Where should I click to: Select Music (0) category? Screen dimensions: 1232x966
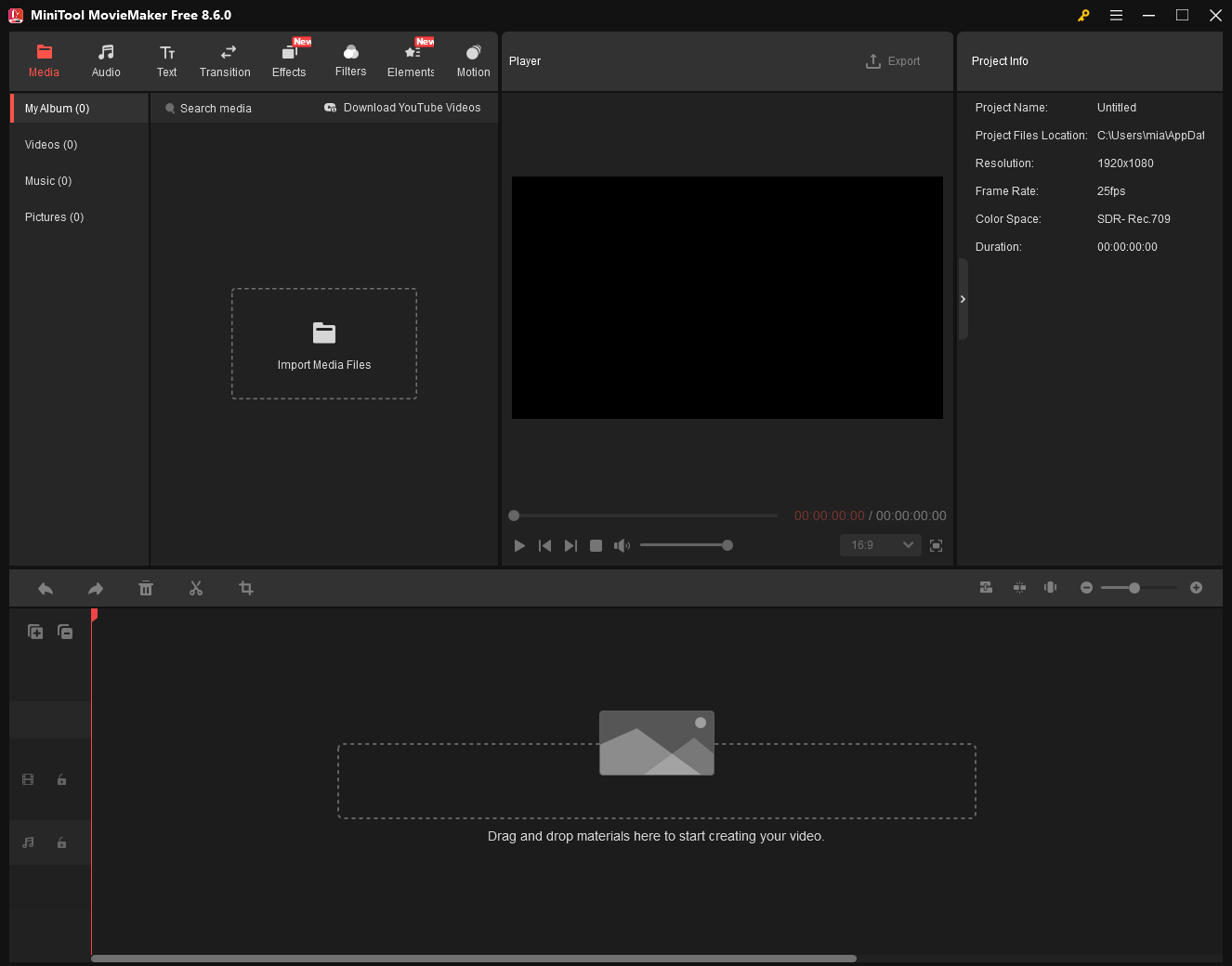tap(80, 181)
